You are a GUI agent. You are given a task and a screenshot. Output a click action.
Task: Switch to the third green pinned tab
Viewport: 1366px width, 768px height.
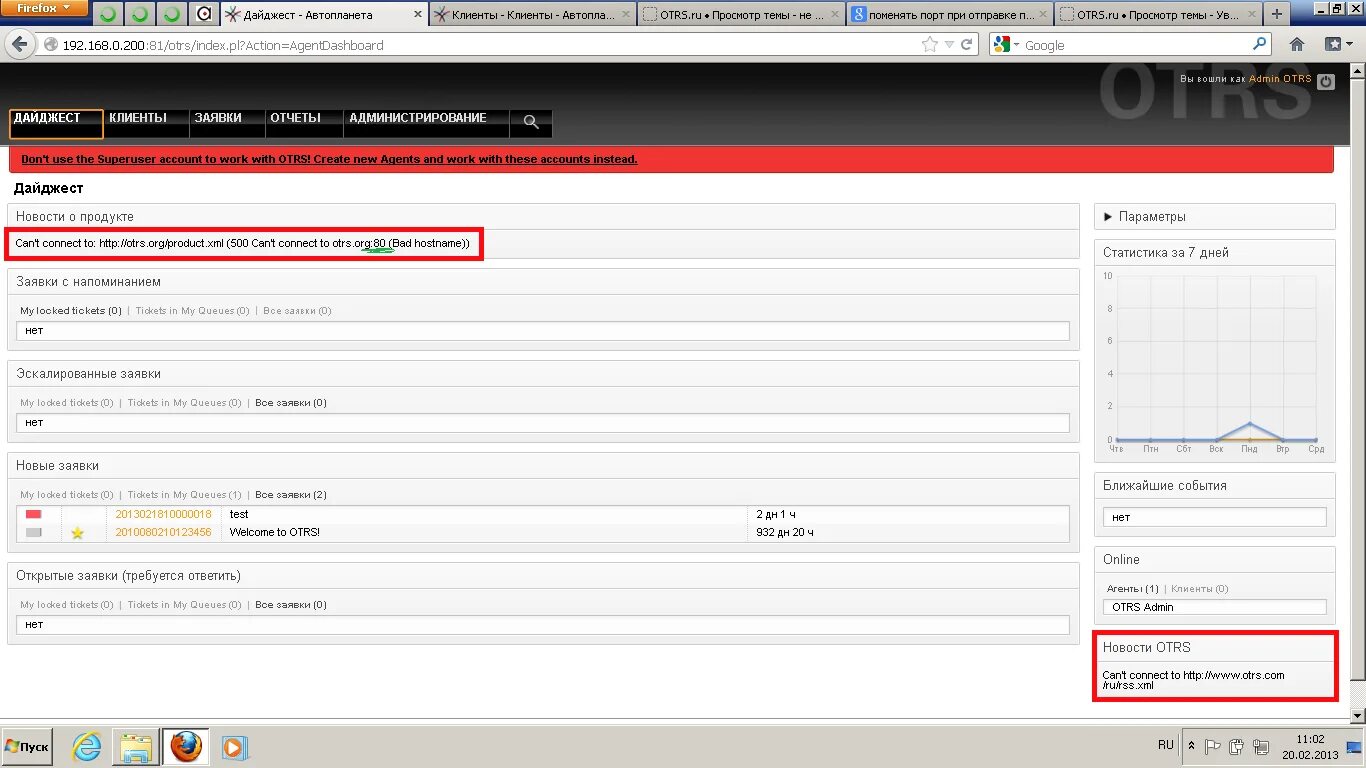click(x=172, y=14)
